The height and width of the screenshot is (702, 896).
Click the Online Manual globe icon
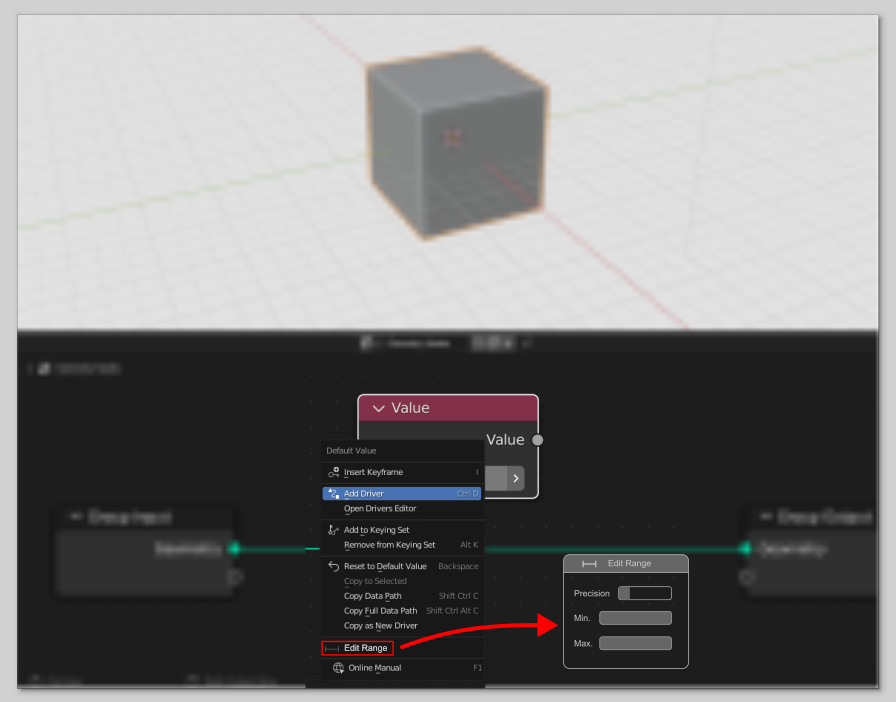click(x=338, y=668)
